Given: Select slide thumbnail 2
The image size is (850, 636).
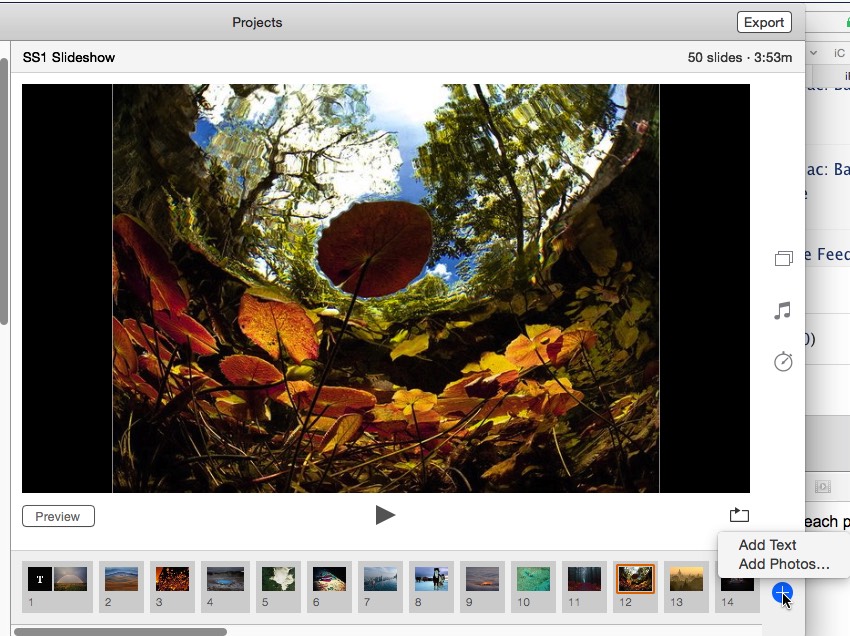Looking at the screenshot, I should click(121, 579).
